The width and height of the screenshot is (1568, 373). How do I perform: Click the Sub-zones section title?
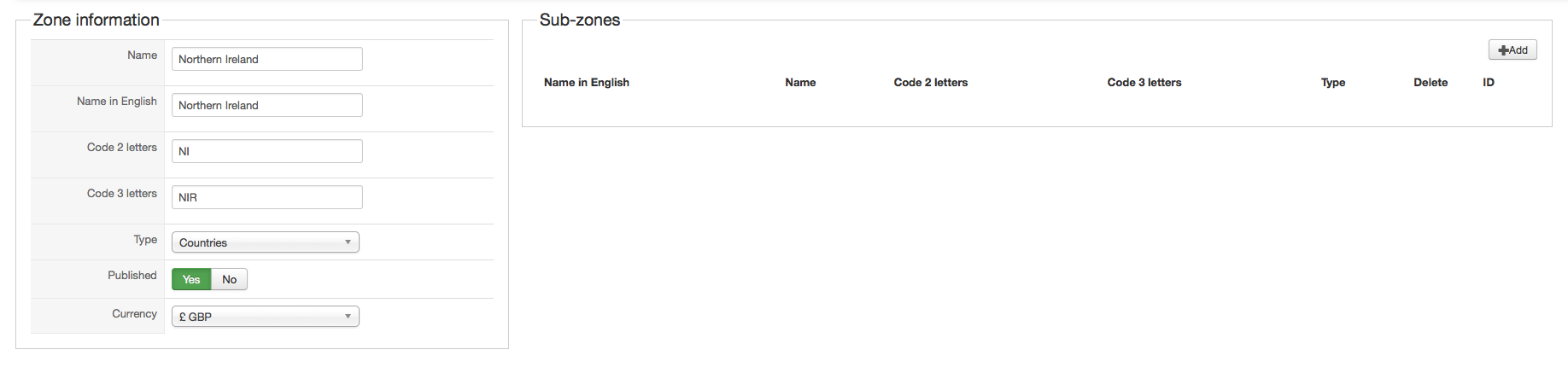click(580, 20)
